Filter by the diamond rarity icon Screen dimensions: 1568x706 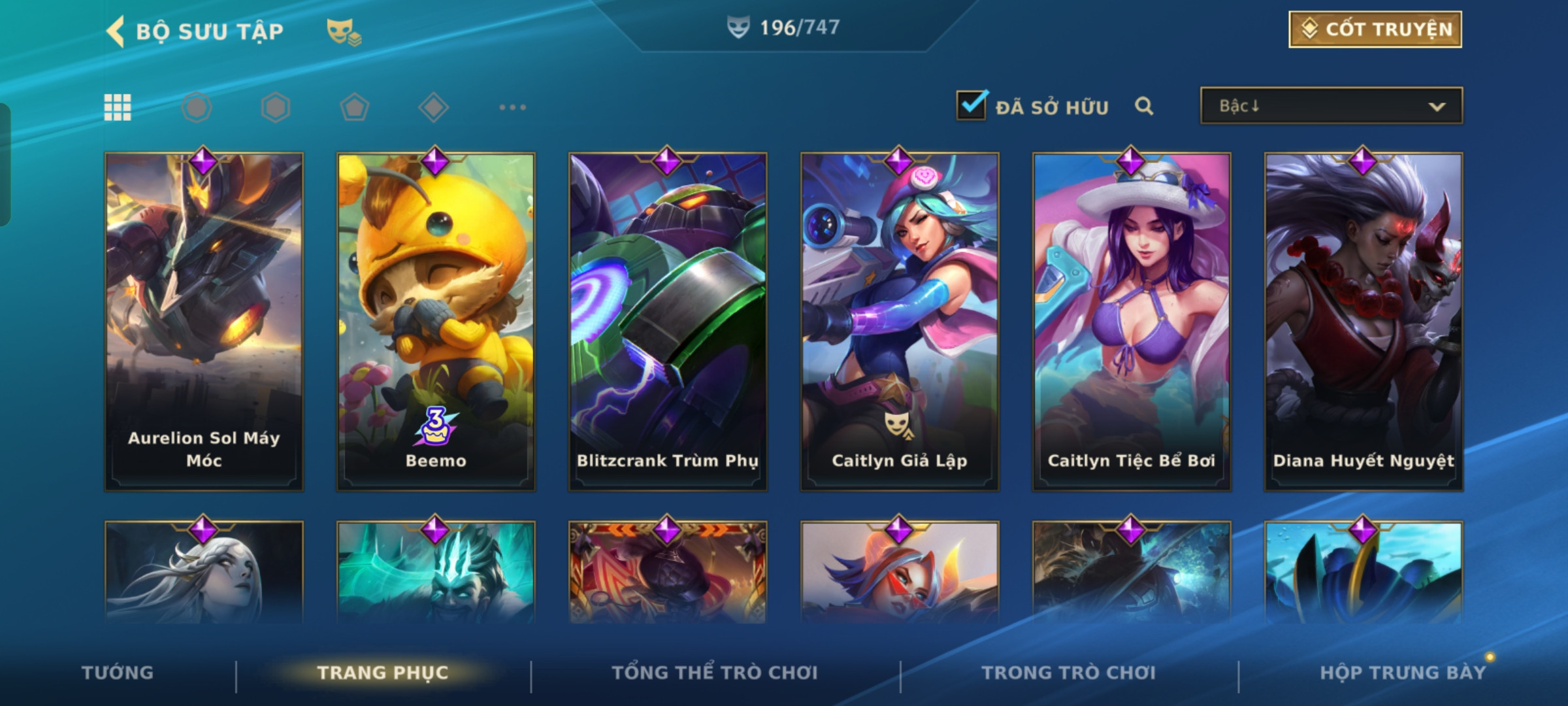(434, 107)
